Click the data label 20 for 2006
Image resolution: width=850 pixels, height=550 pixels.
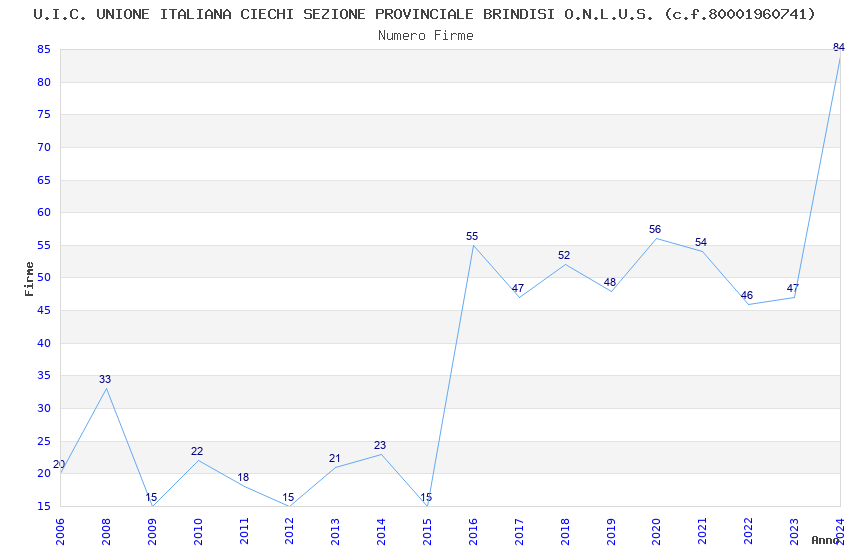click(59, 464)
